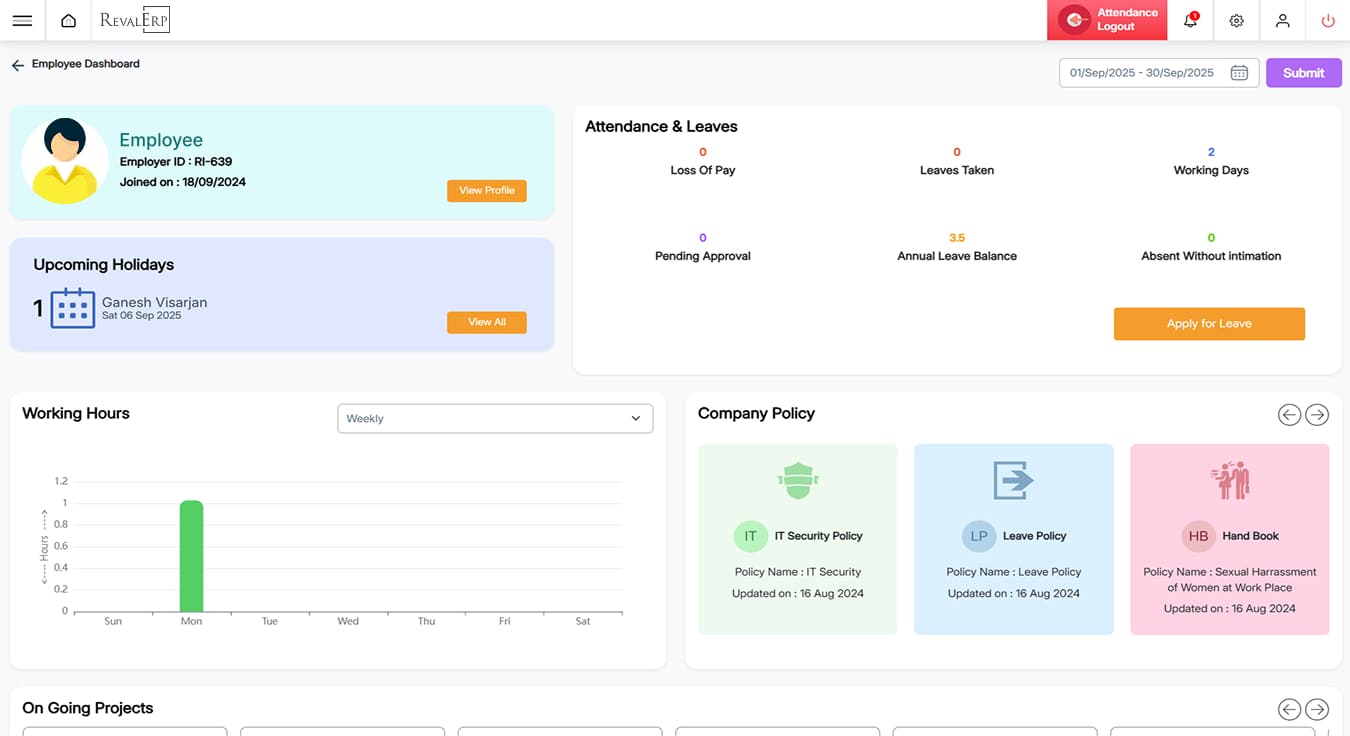Image resolution: width=1350 pixels, height=736 pixels.
Task: Click the Submit button
Action: (x=1303, y=73)
